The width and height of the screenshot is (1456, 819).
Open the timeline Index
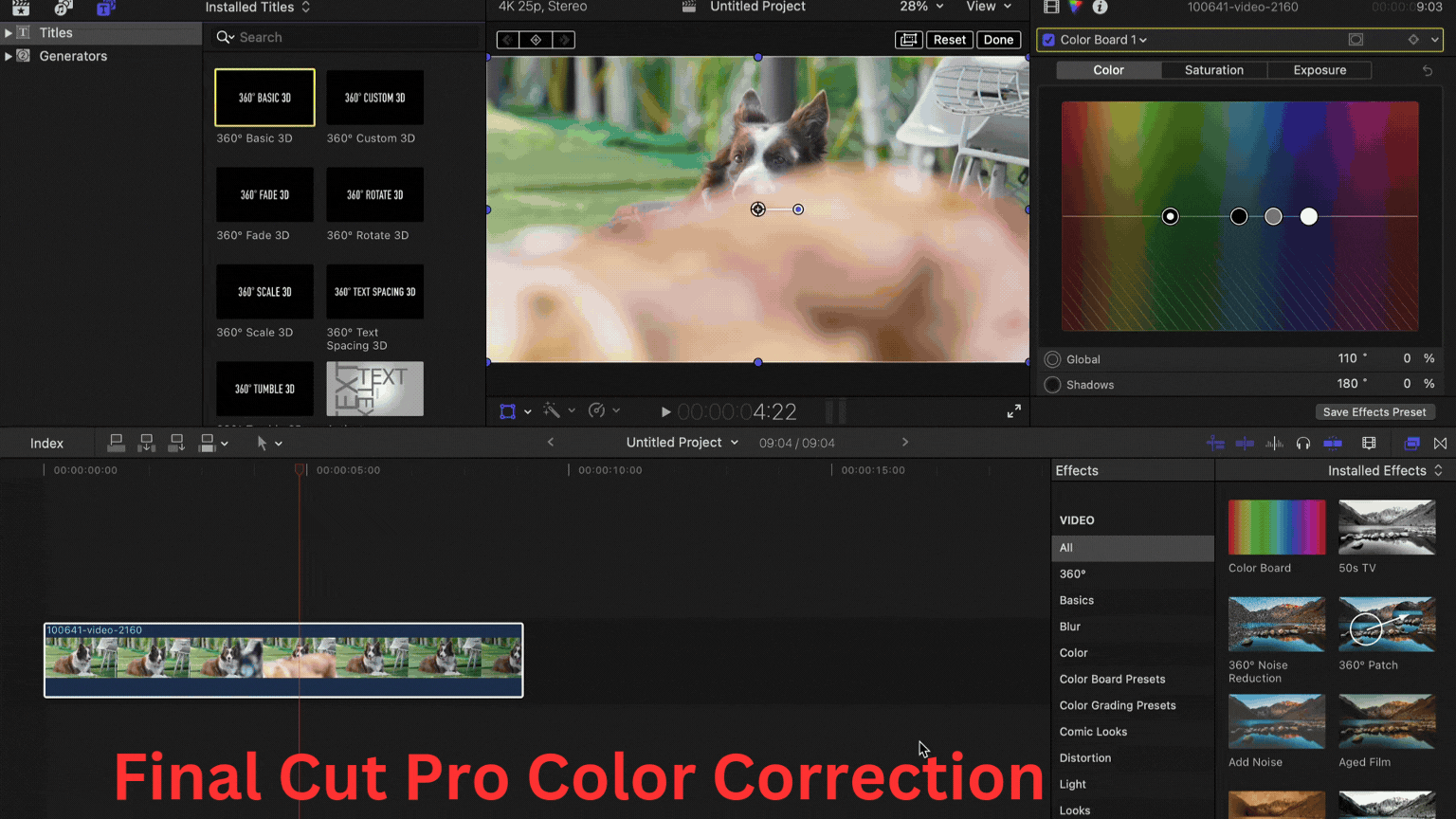tap(46, 444)
